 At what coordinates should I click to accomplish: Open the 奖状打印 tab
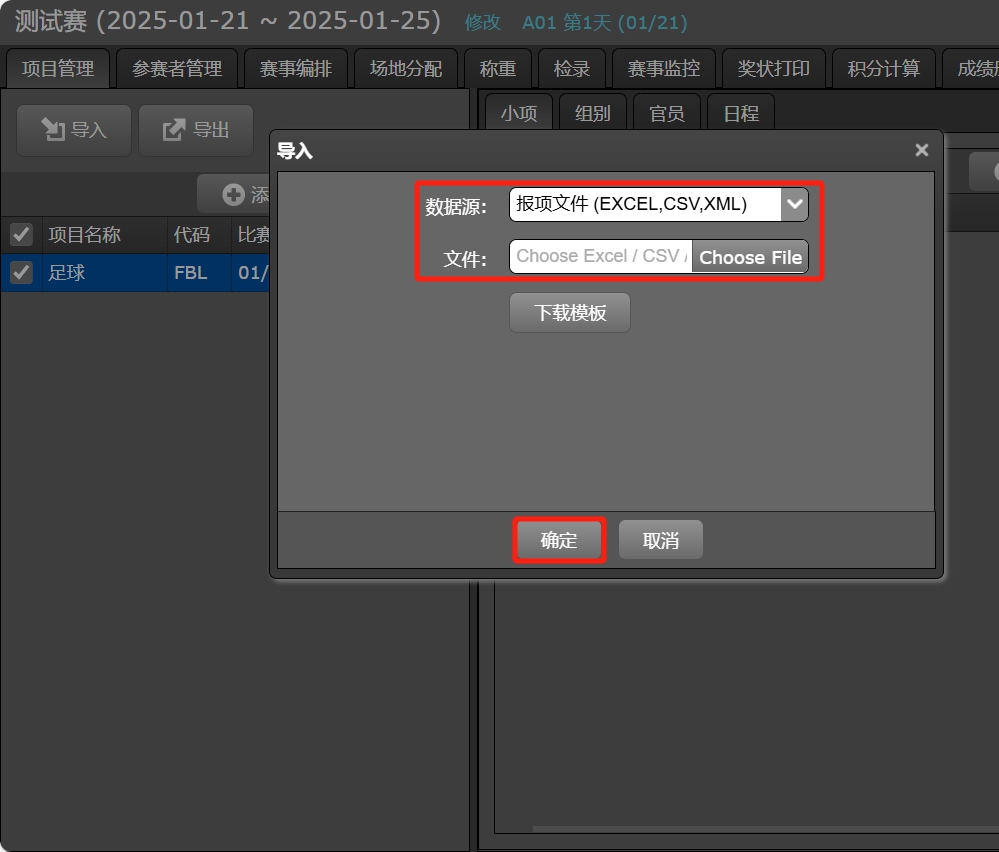(773, 69)
